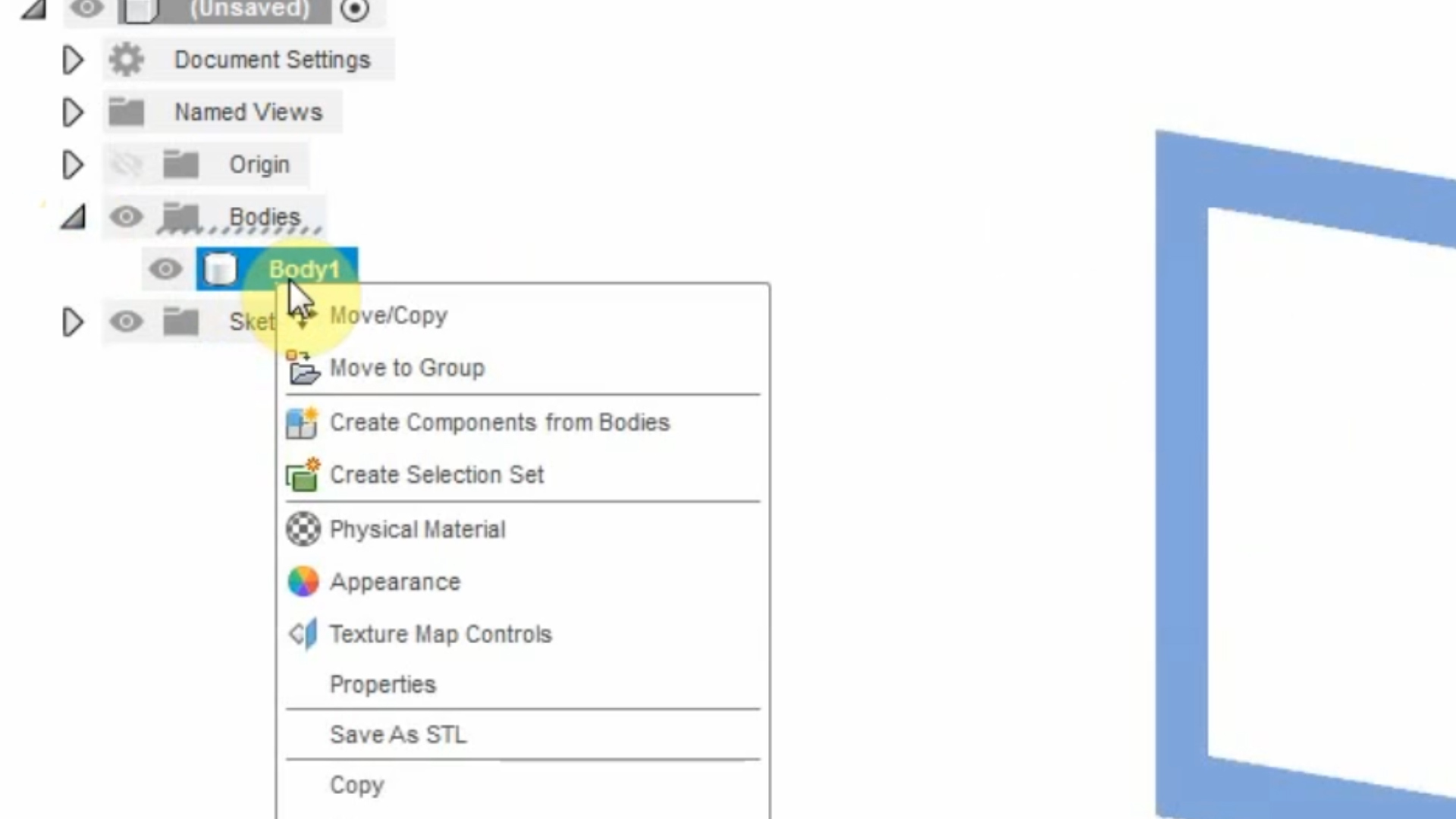Click the Physical Material icon
This screenshot has height=819, width=1456.
pyautogui.click(x=303, y=528)
